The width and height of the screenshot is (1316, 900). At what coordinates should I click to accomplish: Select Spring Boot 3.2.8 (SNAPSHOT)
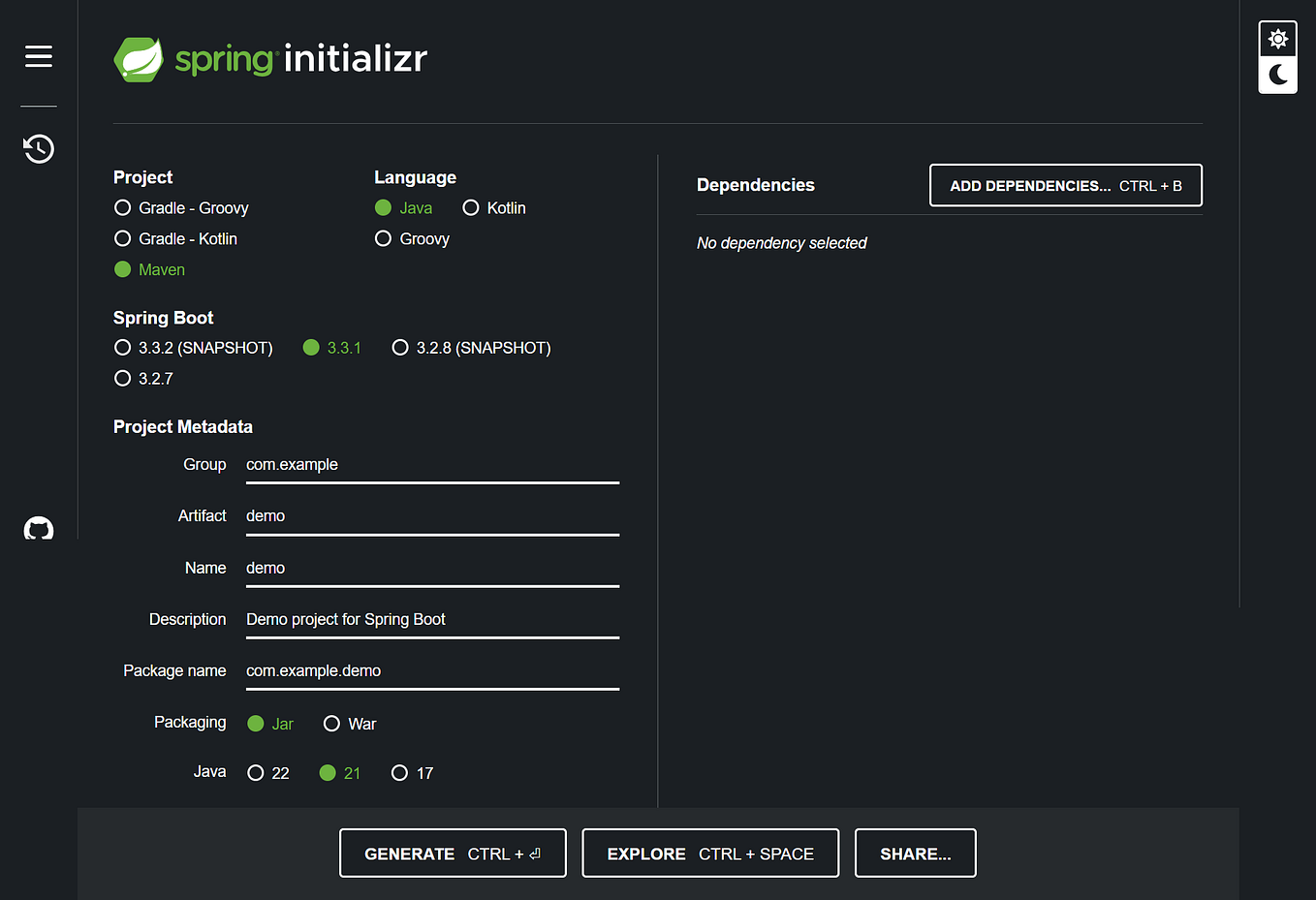pyautogui.click(x=471, y=348)
